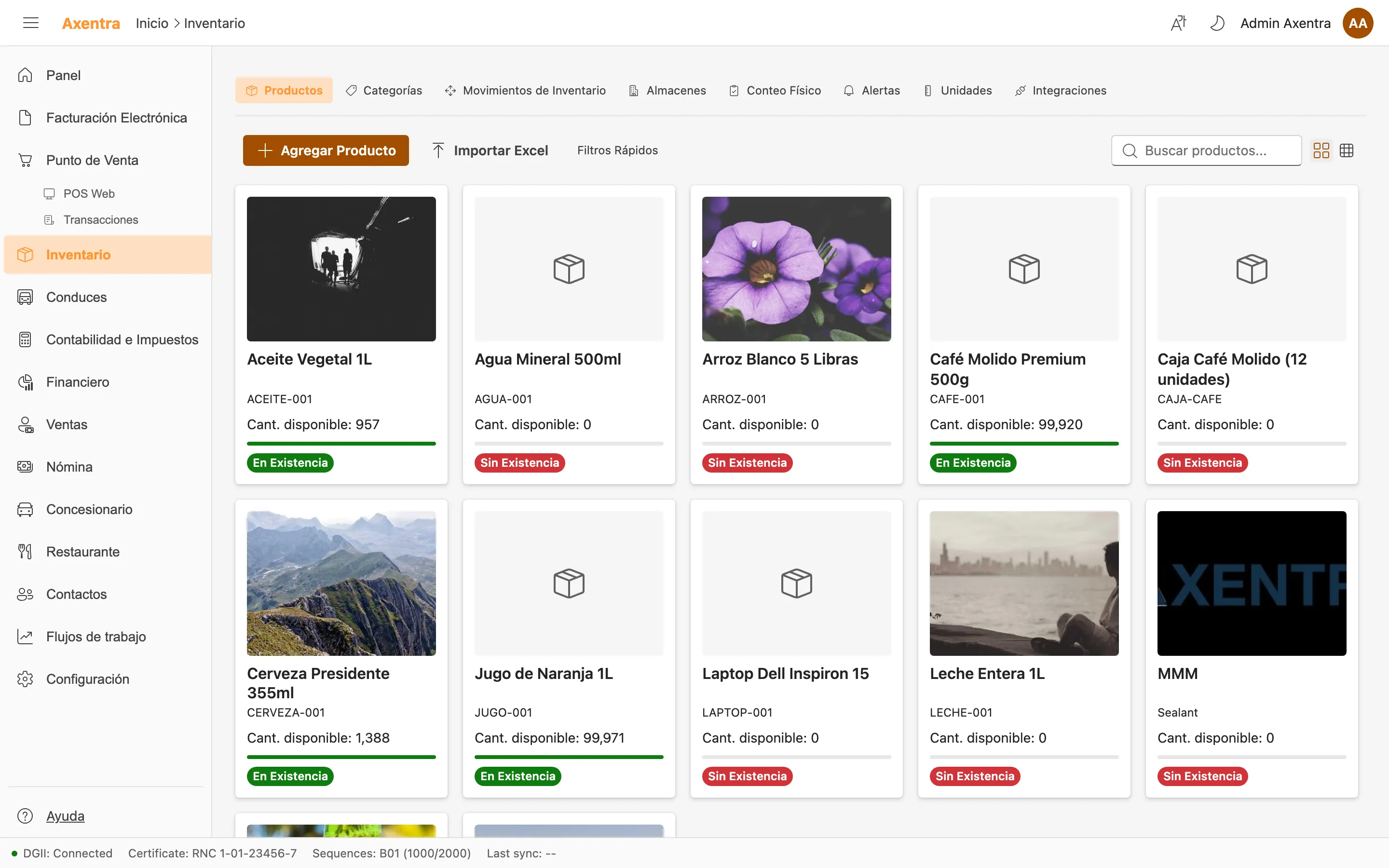Focus the Buscar productos search field
1389x868 pixels.
1207,150
